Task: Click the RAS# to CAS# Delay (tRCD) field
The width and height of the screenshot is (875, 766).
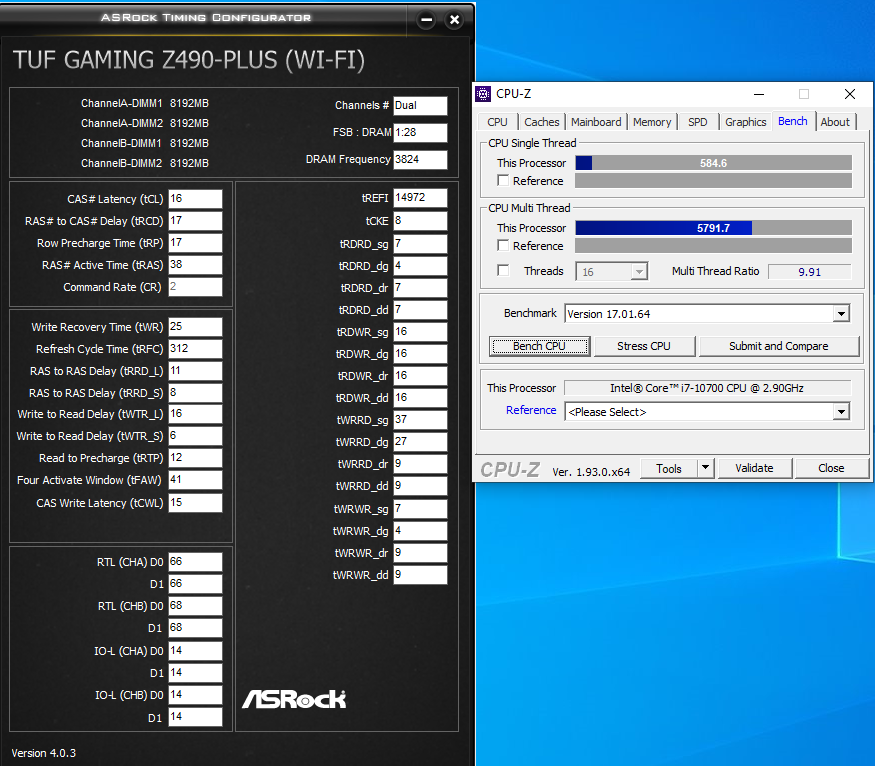Action: [195, 220]
